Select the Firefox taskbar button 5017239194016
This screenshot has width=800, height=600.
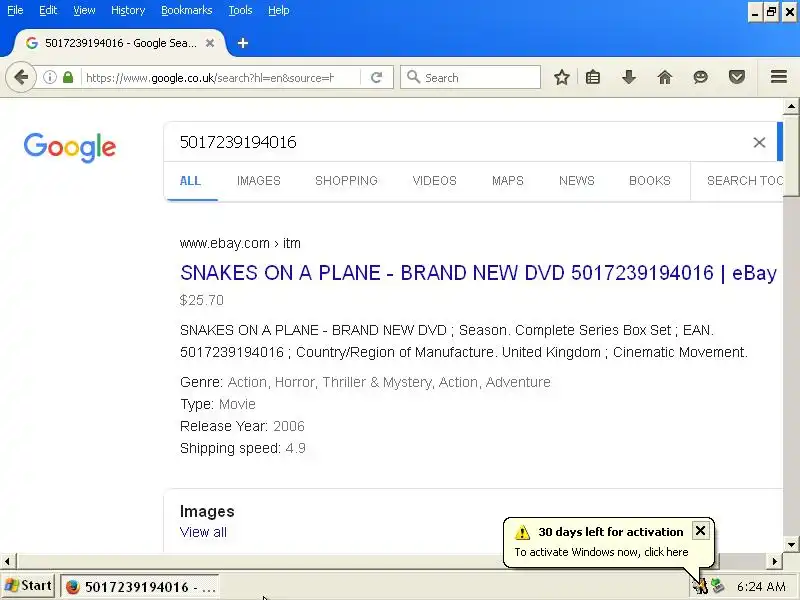[x=140, y=587]
